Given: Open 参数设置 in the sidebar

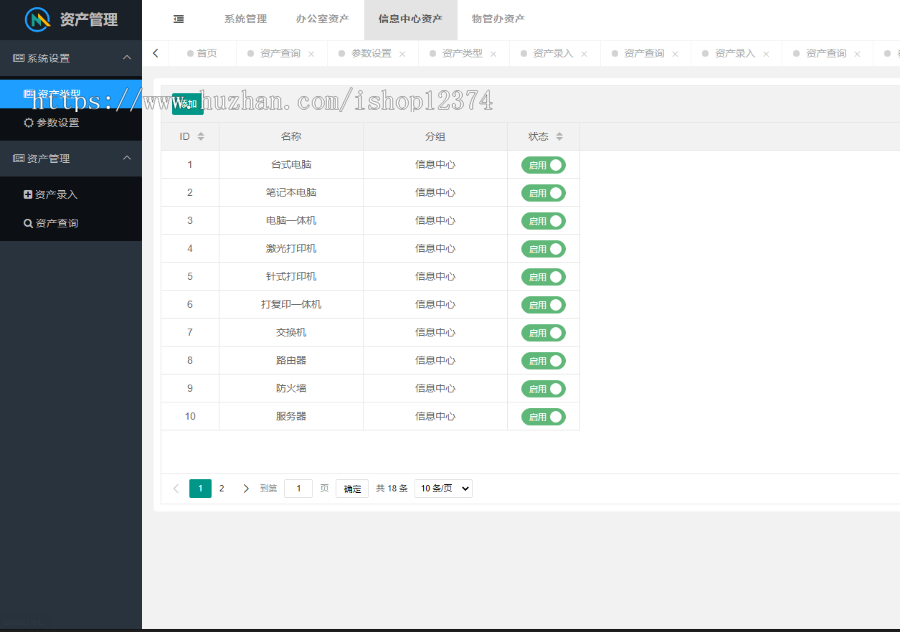Looking at the screenshot, I should [x=71, y=123].
